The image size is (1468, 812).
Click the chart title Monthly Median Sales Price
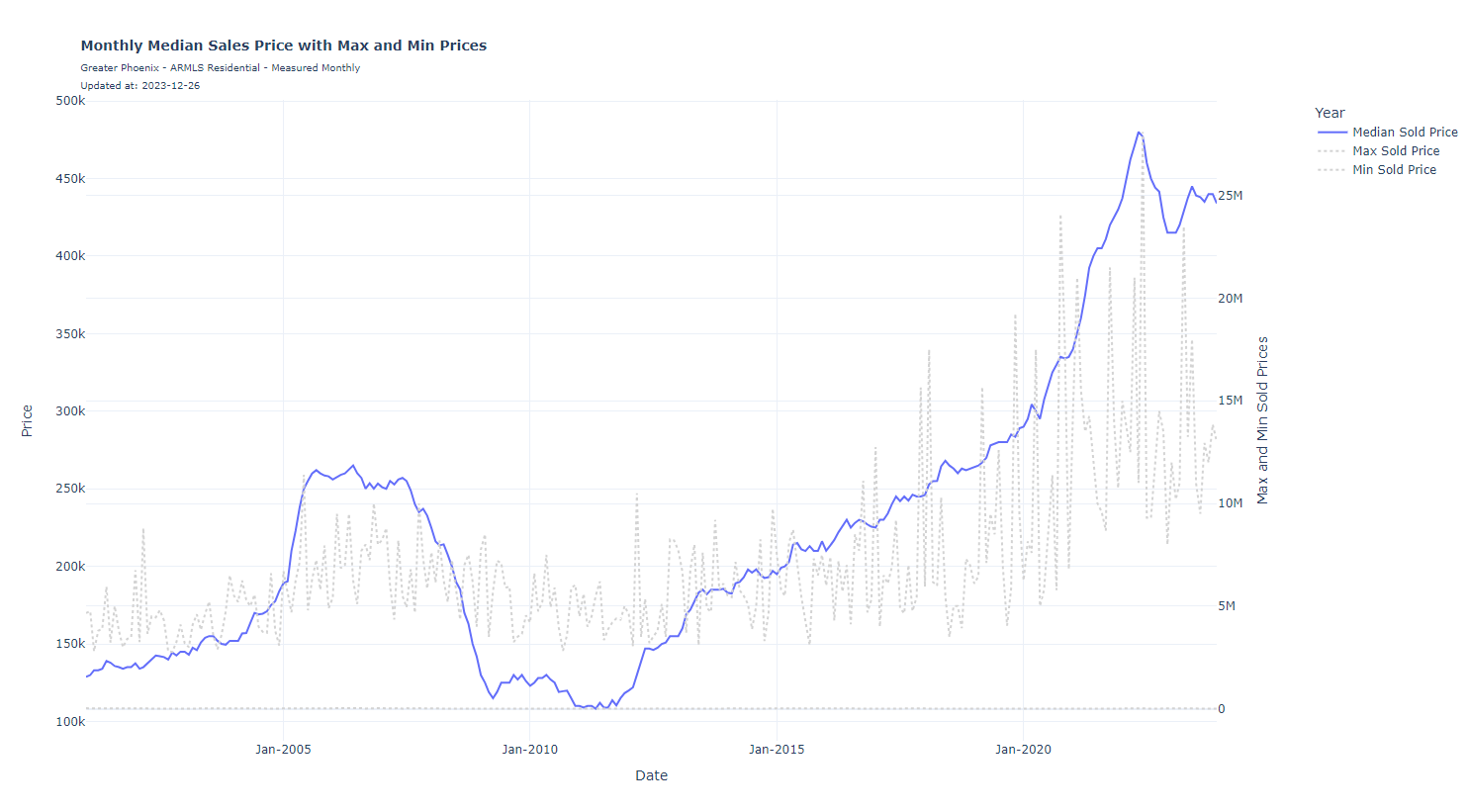click(x=283, y=45)
